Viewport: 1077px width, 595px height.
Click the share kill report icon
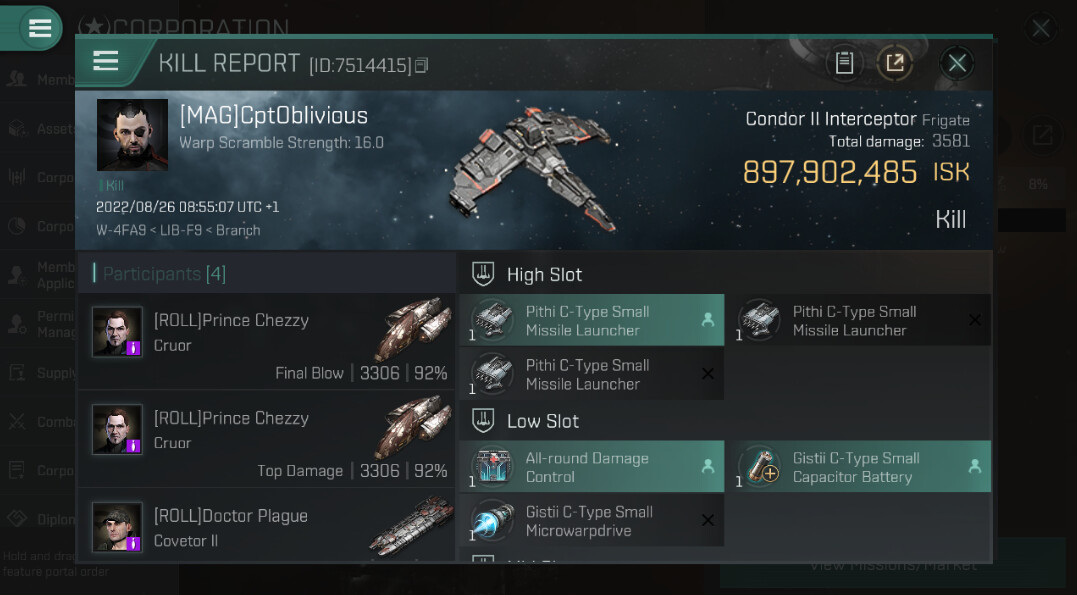(x=895, y=63)
